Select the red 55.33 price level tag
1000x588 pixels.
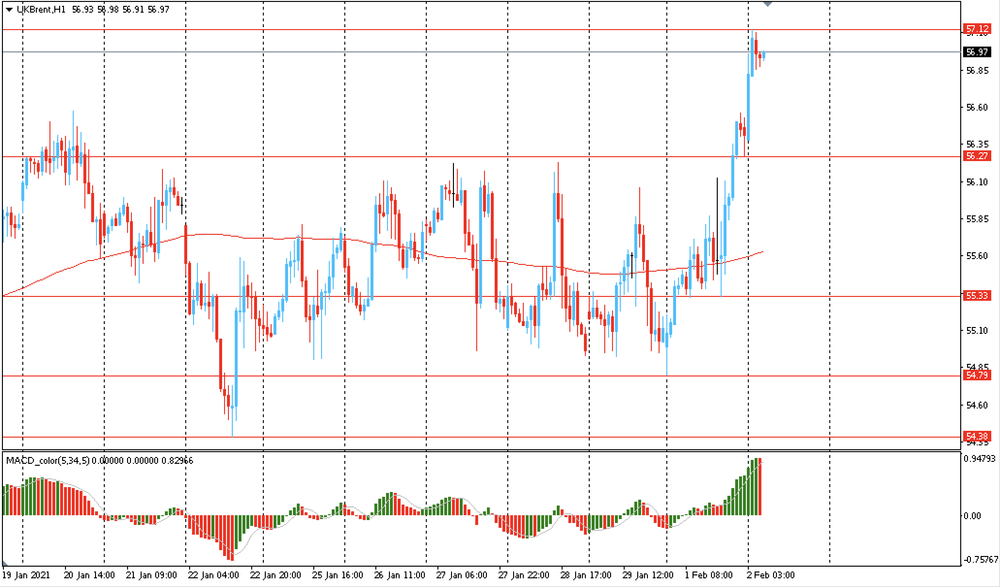976,296
